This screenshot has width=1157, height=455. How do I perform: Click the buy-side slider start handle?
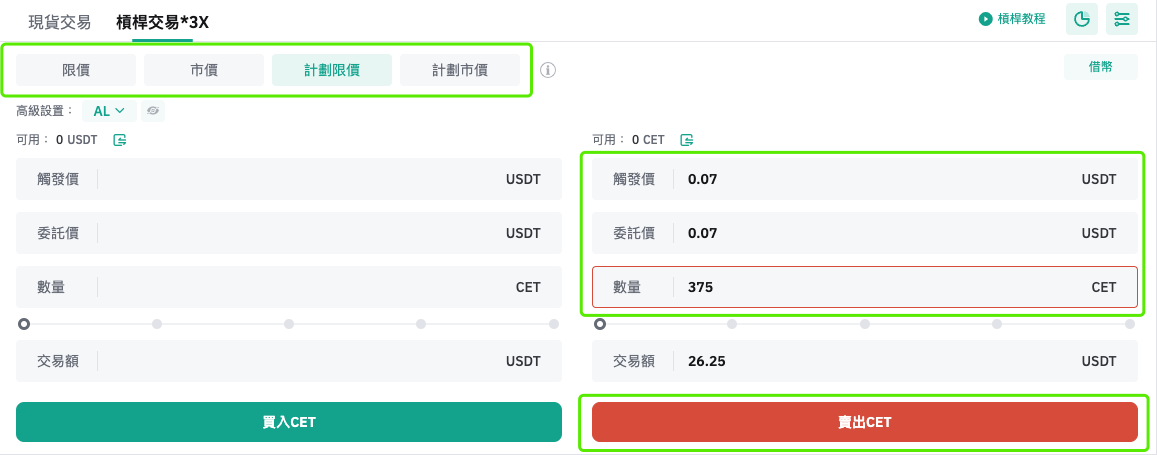click(x=24, y=324)
